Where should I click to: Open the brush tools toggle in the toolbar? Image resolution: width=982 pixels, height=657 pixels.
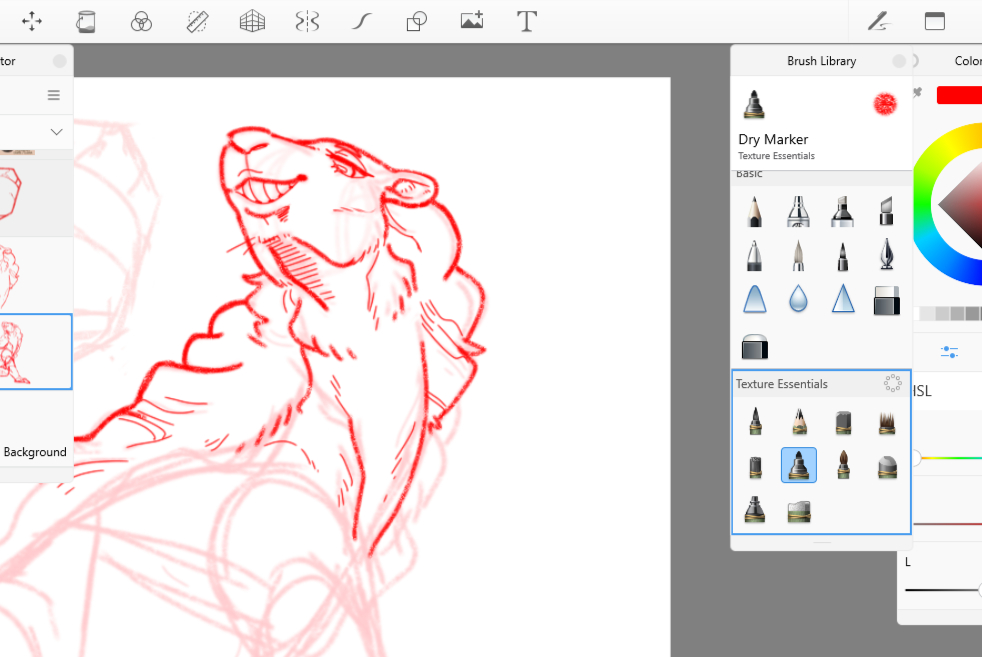point(879,21)
